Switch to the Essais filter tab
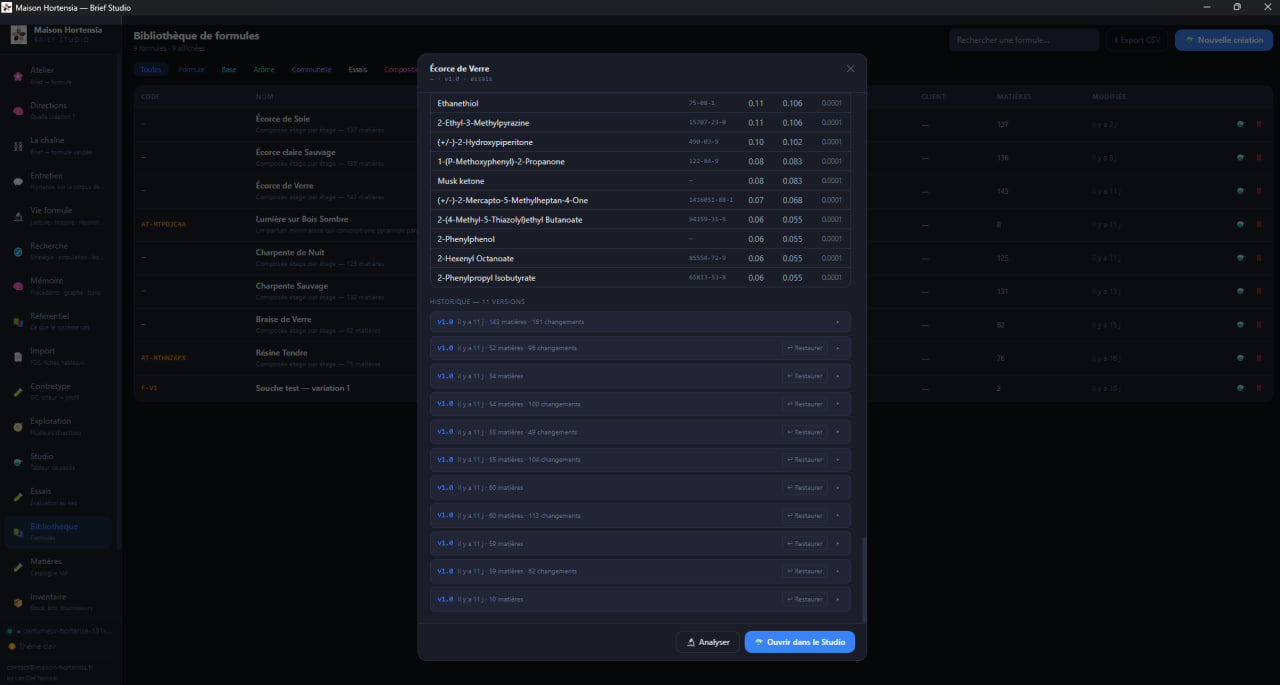 358,70
